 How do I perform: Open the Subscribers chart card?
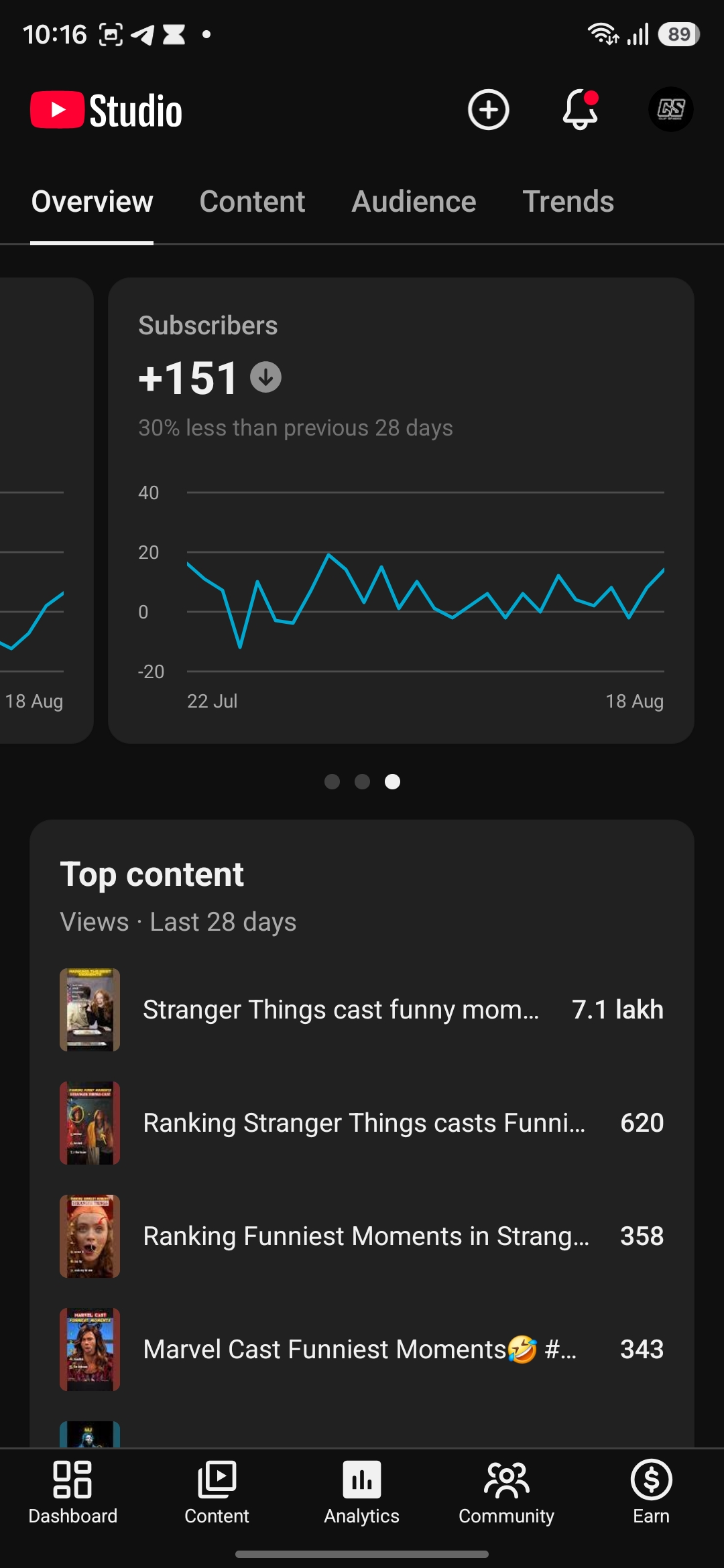tap(401, 511)
